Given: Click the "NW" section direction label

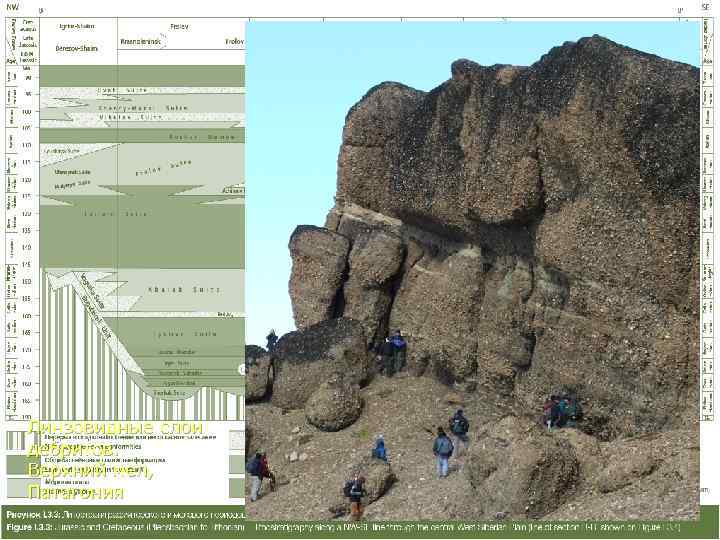Looking at the screenshot, I should point(12,7).
